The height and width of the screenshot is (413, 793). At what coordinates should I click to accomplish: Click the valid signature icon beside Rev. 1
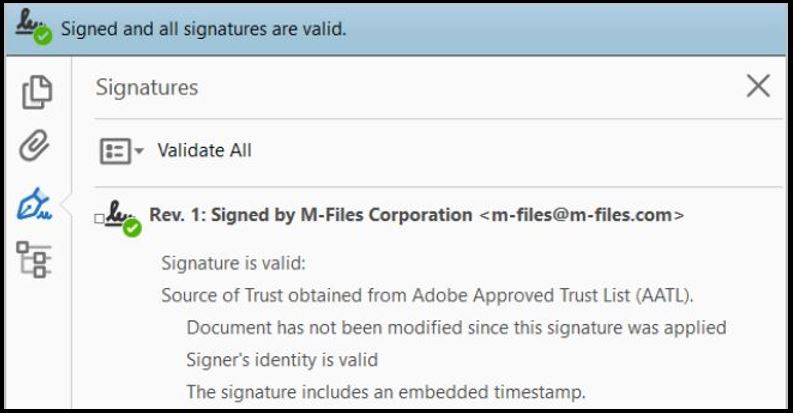[x=123, y=218]
